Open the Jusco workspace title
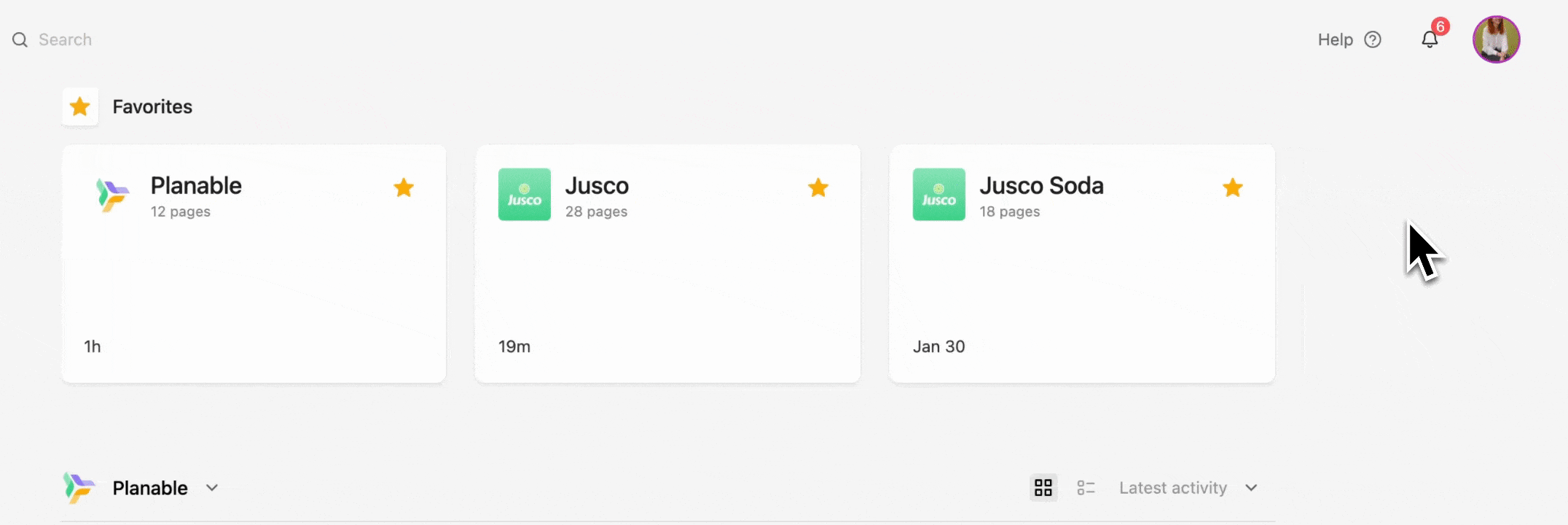The height and width of the screenshot is (525, 1568). point(597,185)
